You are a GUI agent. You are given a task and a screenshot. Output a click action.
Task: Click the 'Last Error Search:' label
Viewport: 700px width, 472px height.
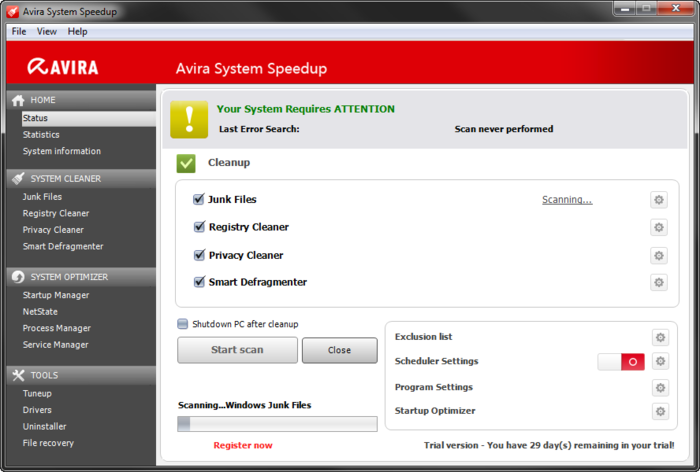pos(259,129)
